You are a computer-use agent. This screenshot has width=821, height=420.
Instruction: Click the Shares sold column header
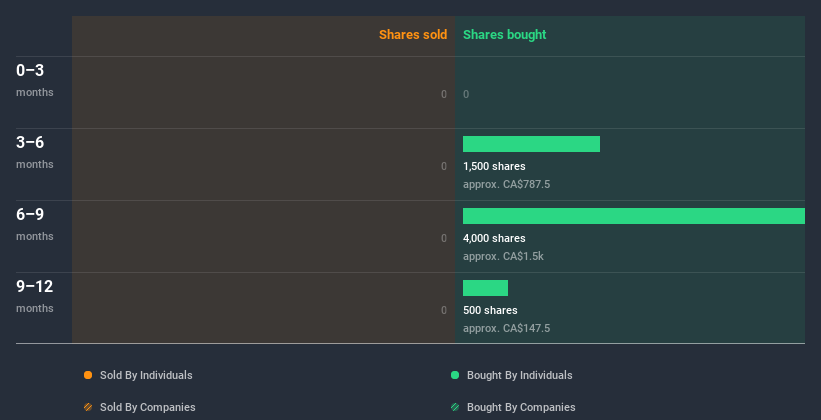tap(413, 35)
